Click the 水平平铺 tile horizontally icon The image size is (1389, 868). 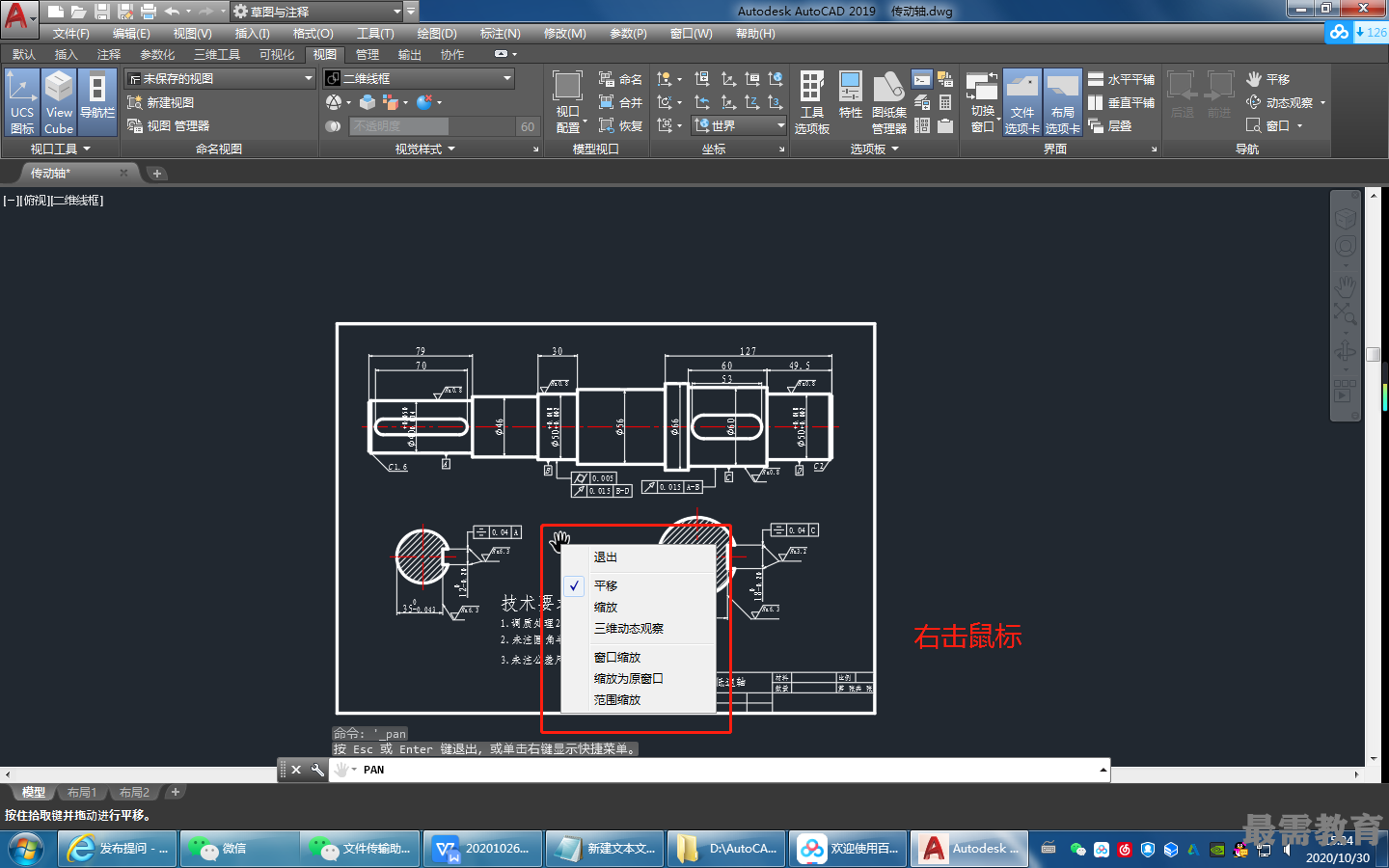point(1121,79)
